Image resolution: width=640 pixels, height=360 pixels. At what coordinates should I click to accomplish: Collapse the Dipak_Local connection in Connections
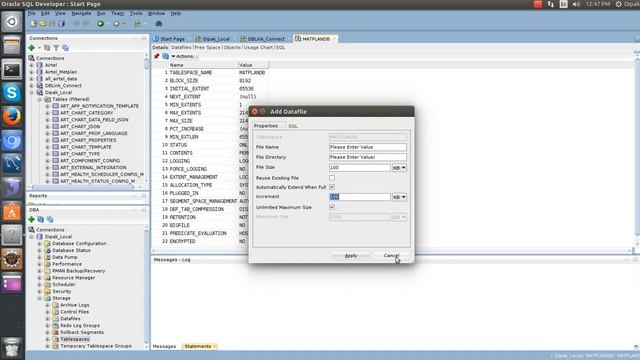31,92
